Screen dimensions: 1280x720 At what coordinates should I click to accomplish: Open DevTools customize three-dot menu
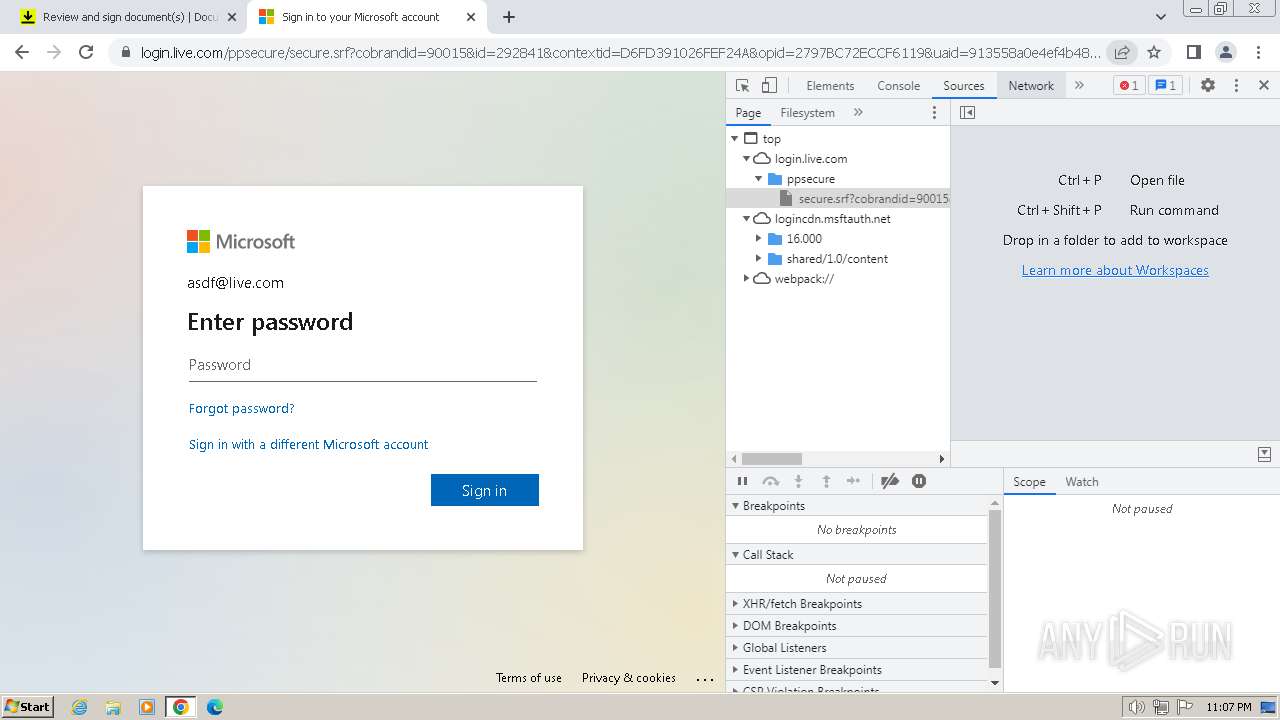coord(1236,86)
